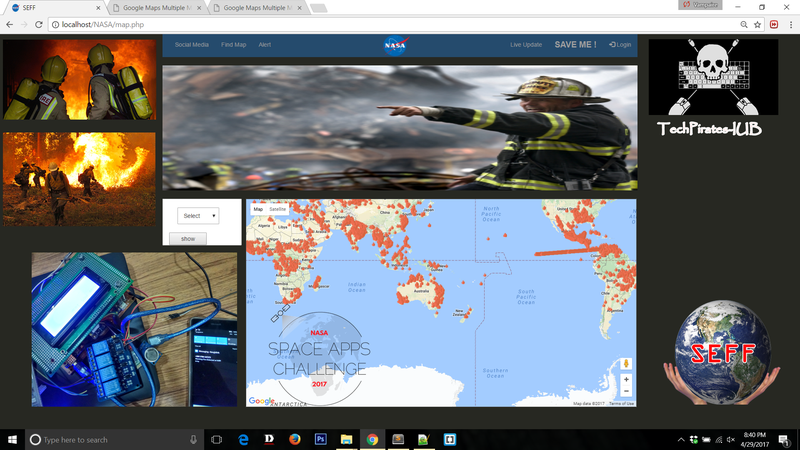Click the NASA logo in the navbar

tap(393, 45)
